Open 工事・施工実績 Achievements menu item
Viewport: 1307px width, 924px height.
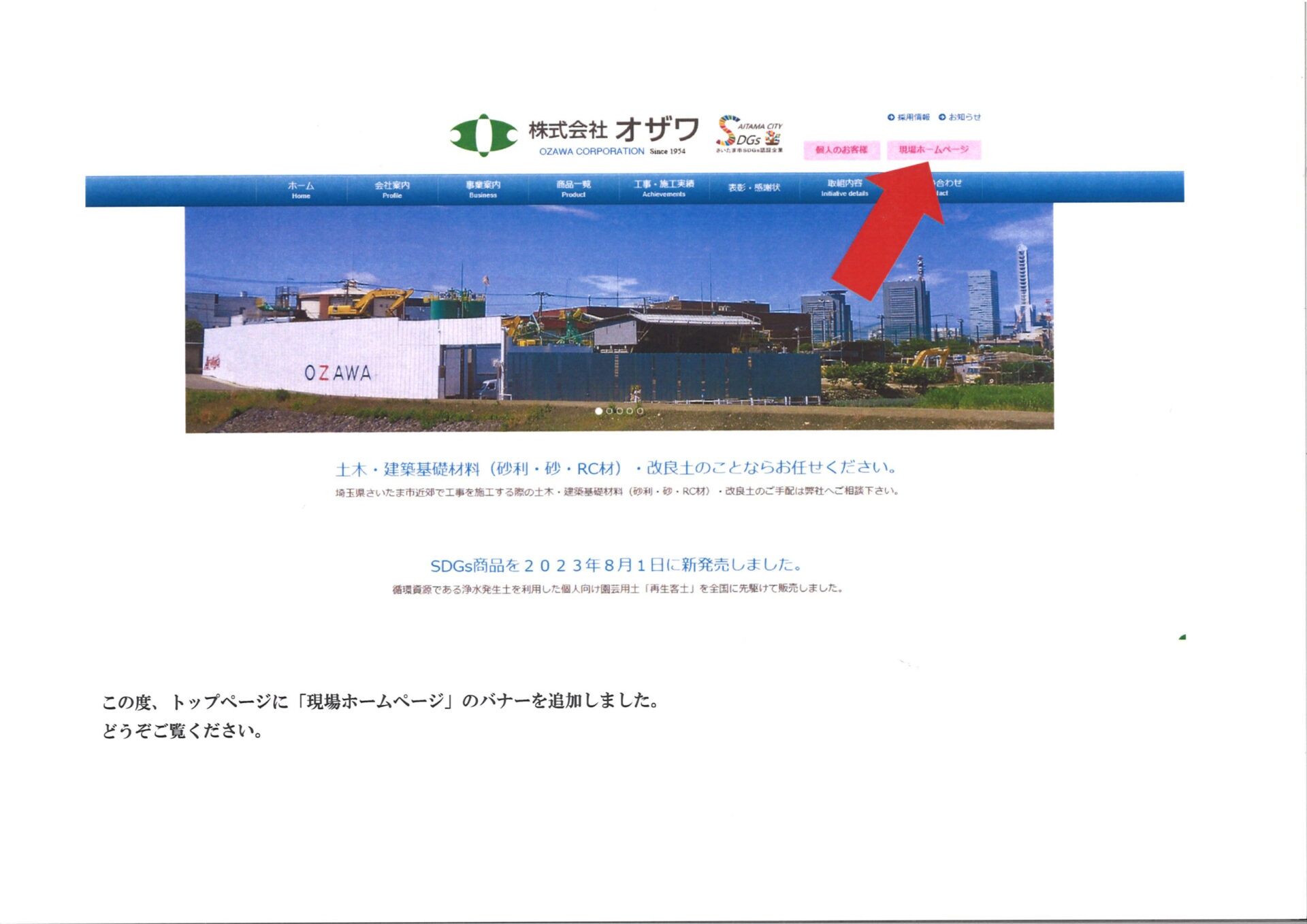664,188
